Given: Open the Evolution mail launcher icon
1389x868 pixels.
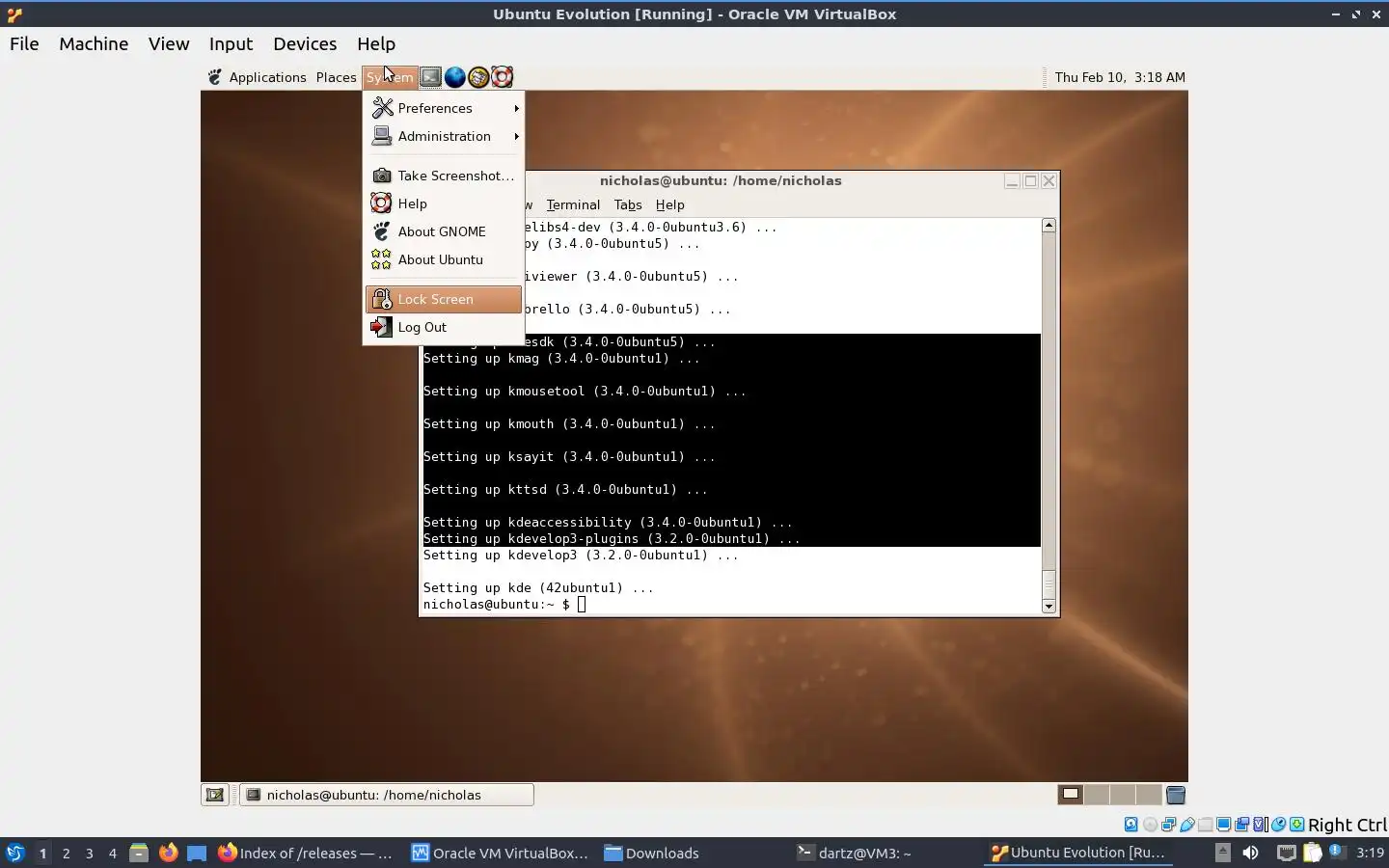Looking at the screenshot, I should coord(478,77).
